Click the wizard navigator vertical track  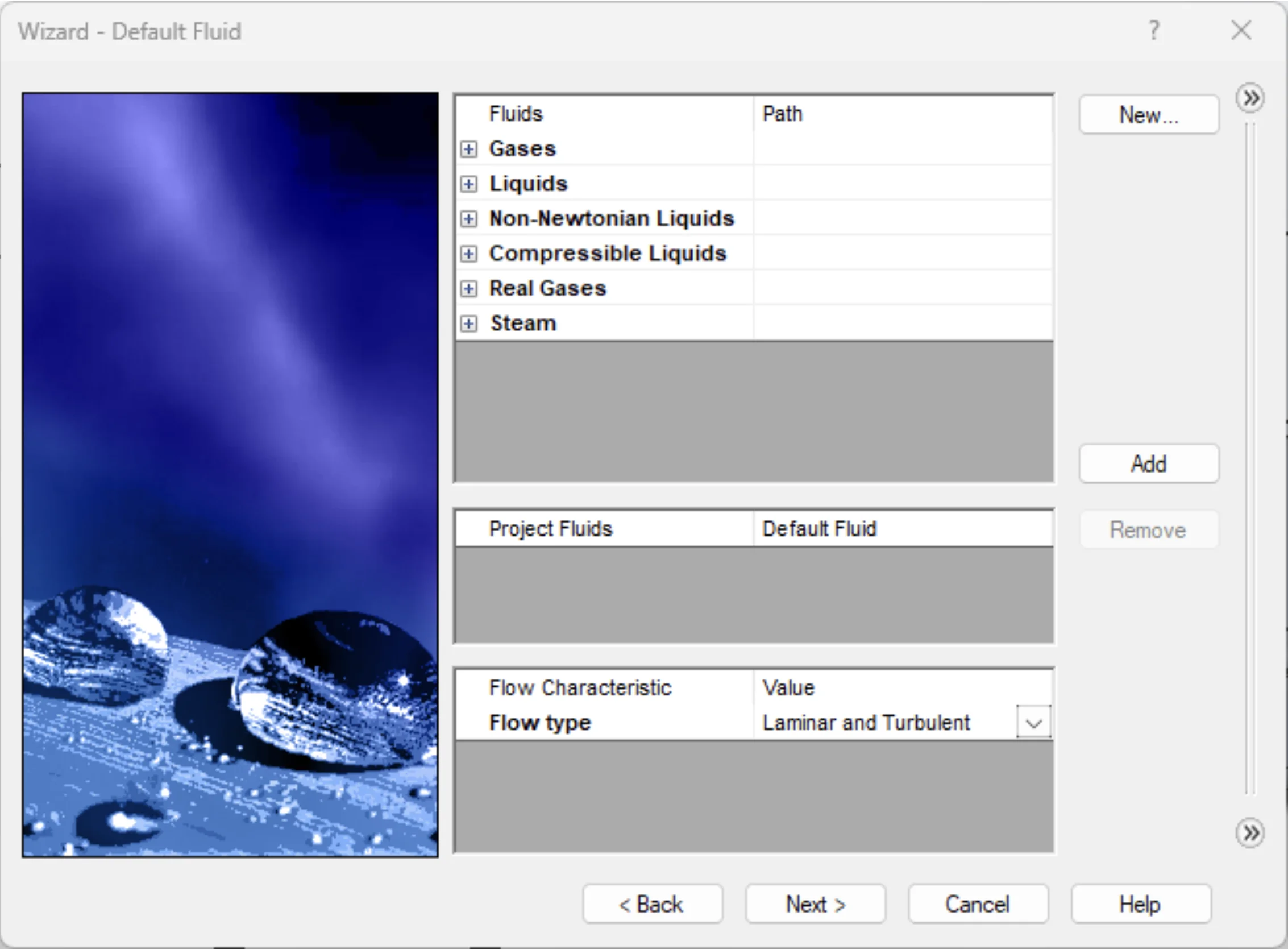(x=1250, y=459)
